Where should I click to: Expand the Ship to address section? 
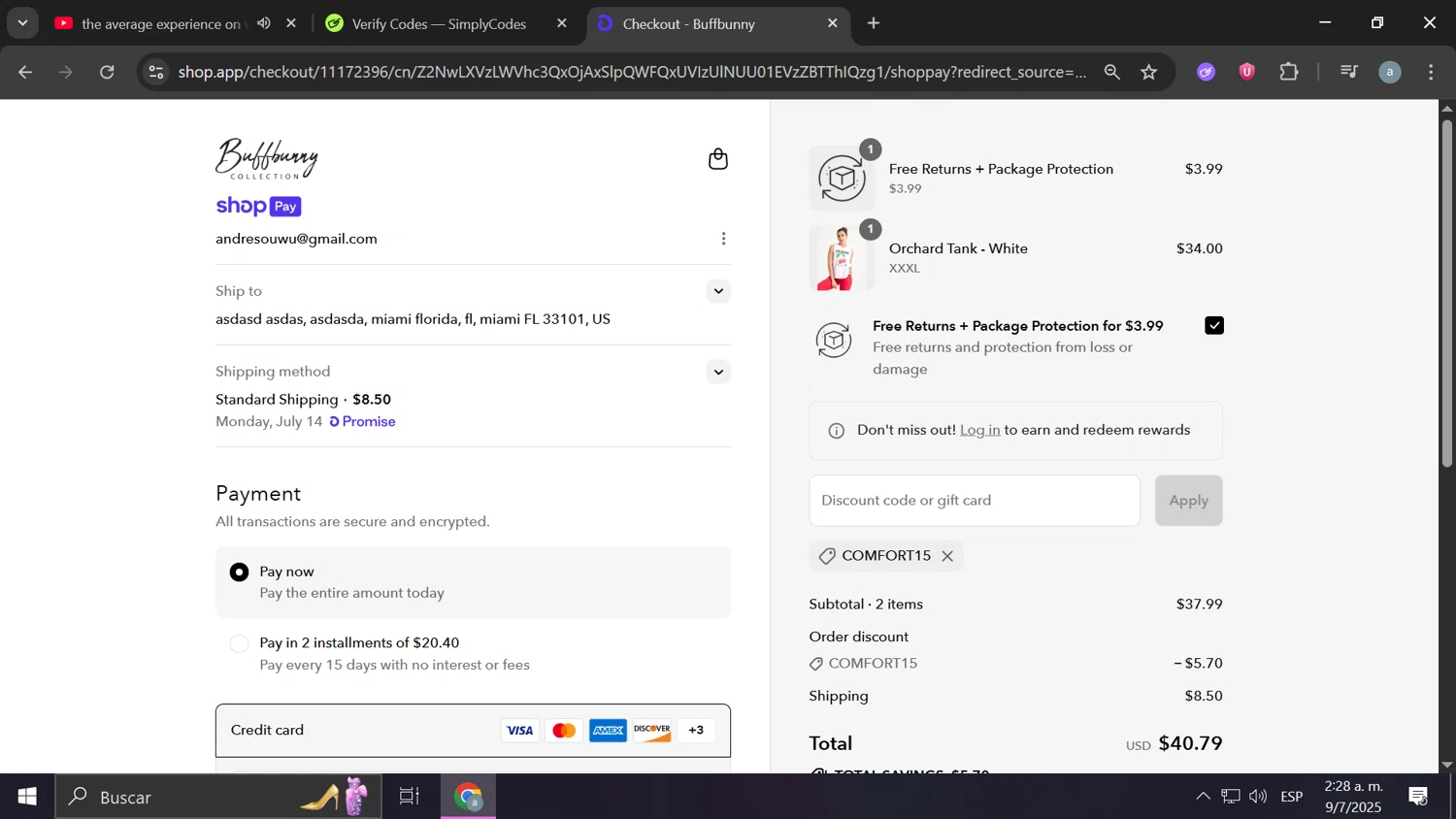coord(718,291)
